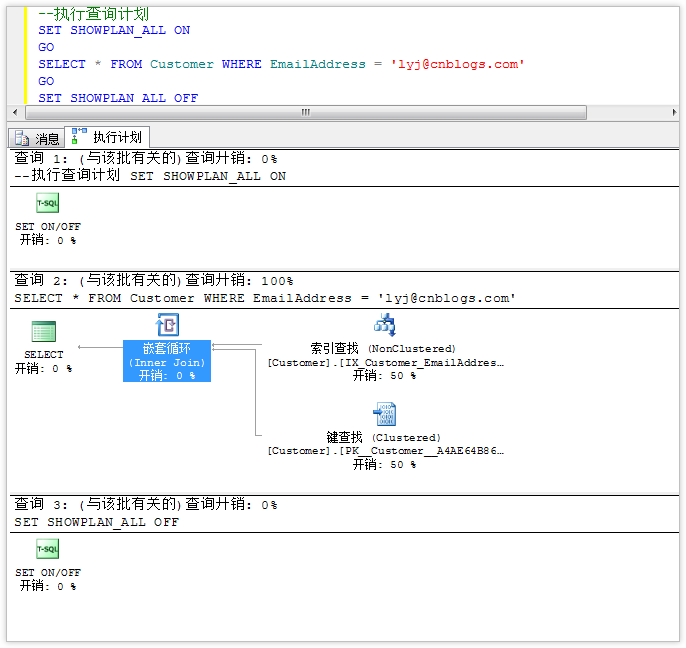The image size is (686, 648).
Task: Click the arrow between 嵌套循环 and SELECT
Action: click(100, 348)
